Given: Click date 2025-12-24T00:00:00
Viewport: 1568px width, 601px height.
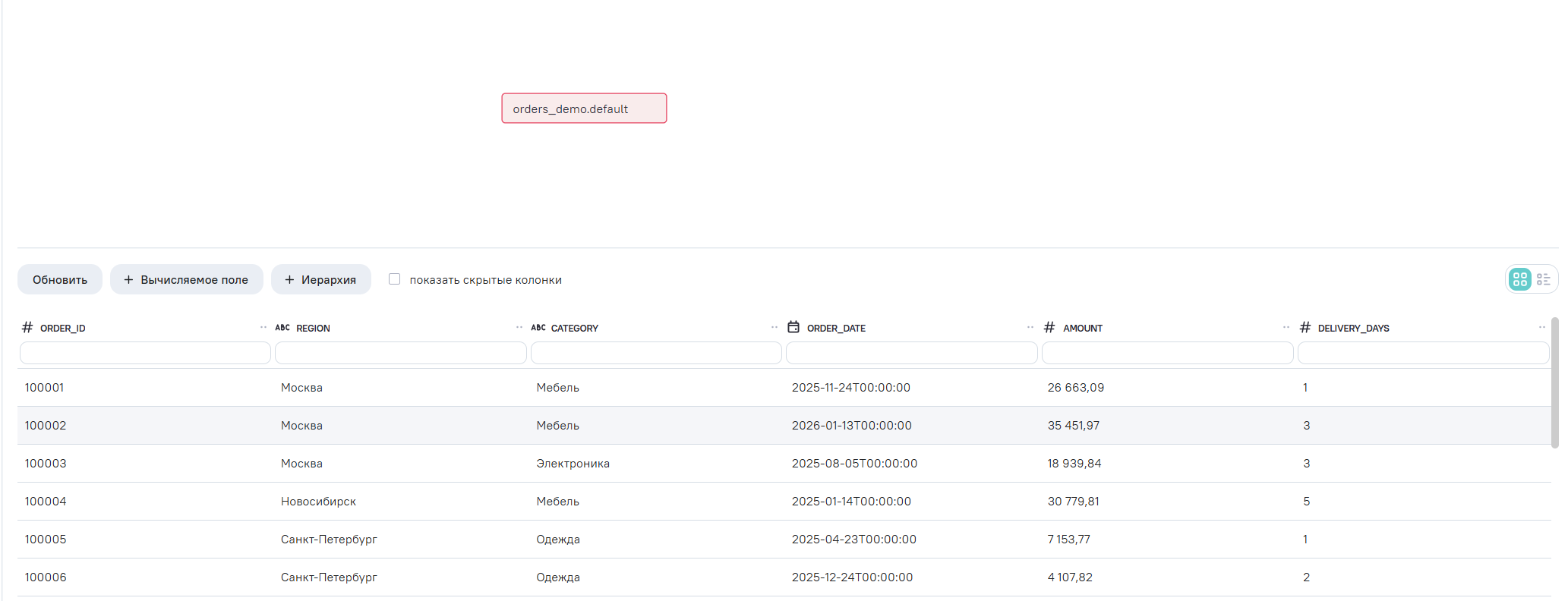Looking at the screenshot, I should (853, 577).
